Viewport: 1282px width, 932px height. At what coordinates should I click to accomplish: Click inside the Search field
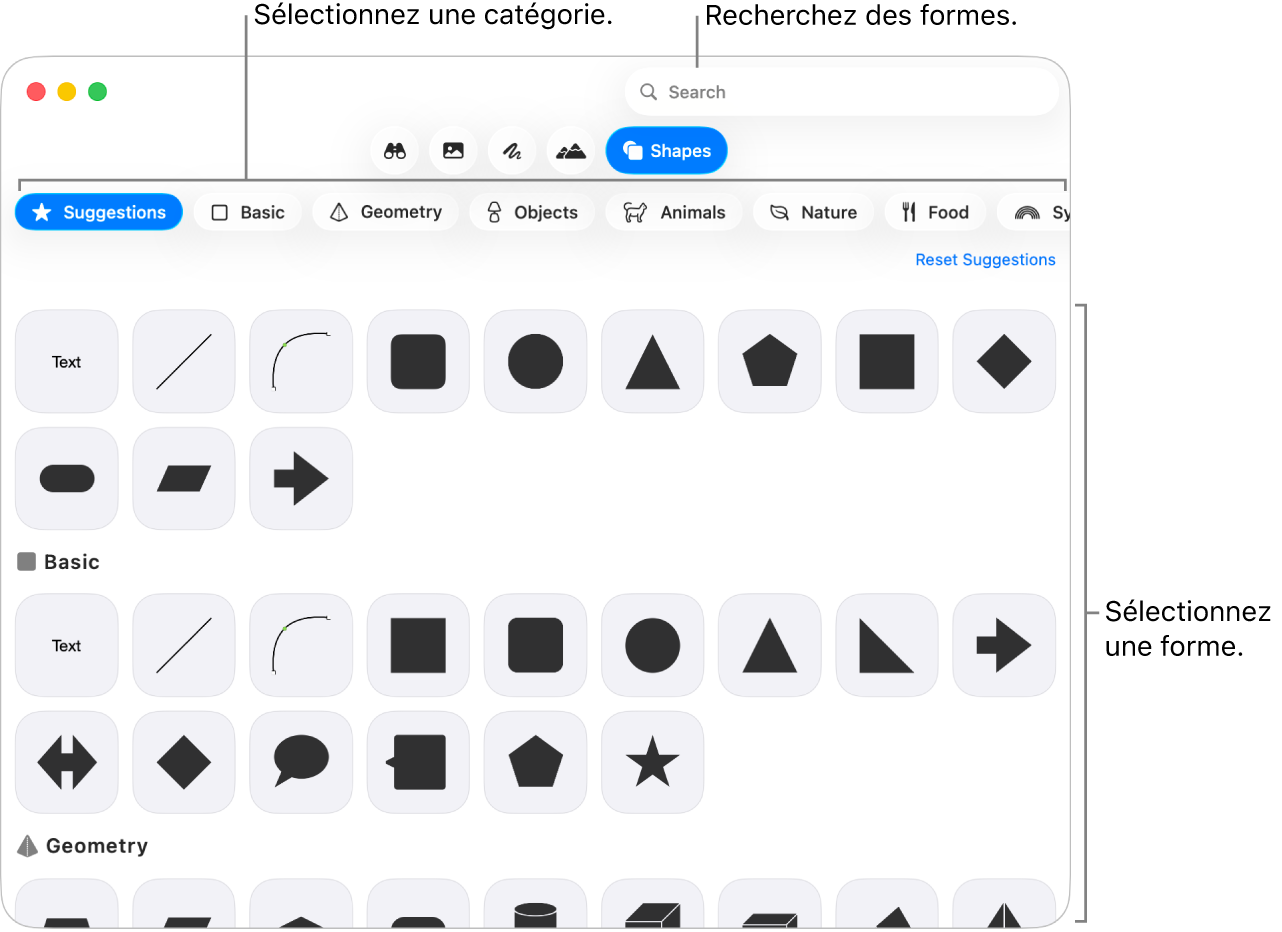tap(841, 91)
